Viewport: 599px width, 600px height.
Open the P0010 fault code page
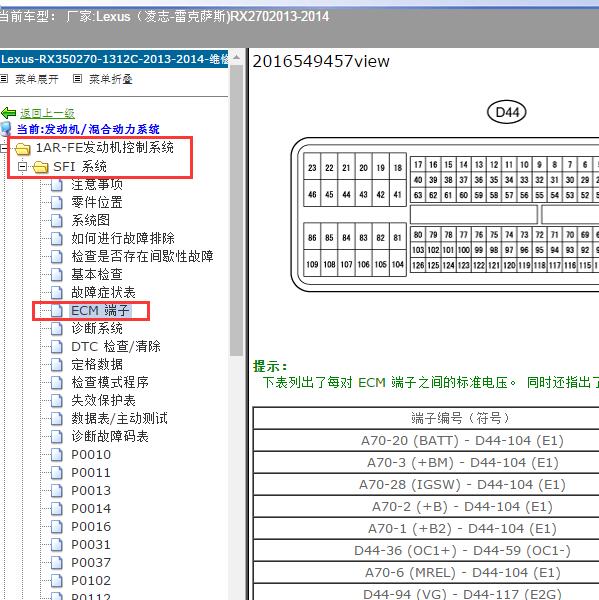pos(91,455)
